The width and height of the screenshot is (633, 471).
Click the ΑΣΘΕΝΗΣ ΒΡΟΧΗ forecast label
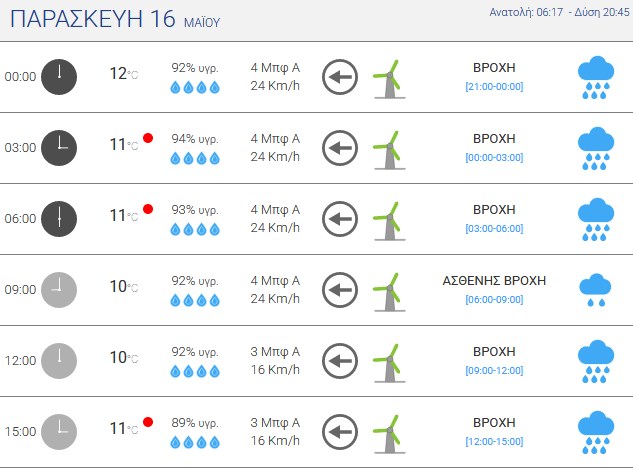click(494, 281)
